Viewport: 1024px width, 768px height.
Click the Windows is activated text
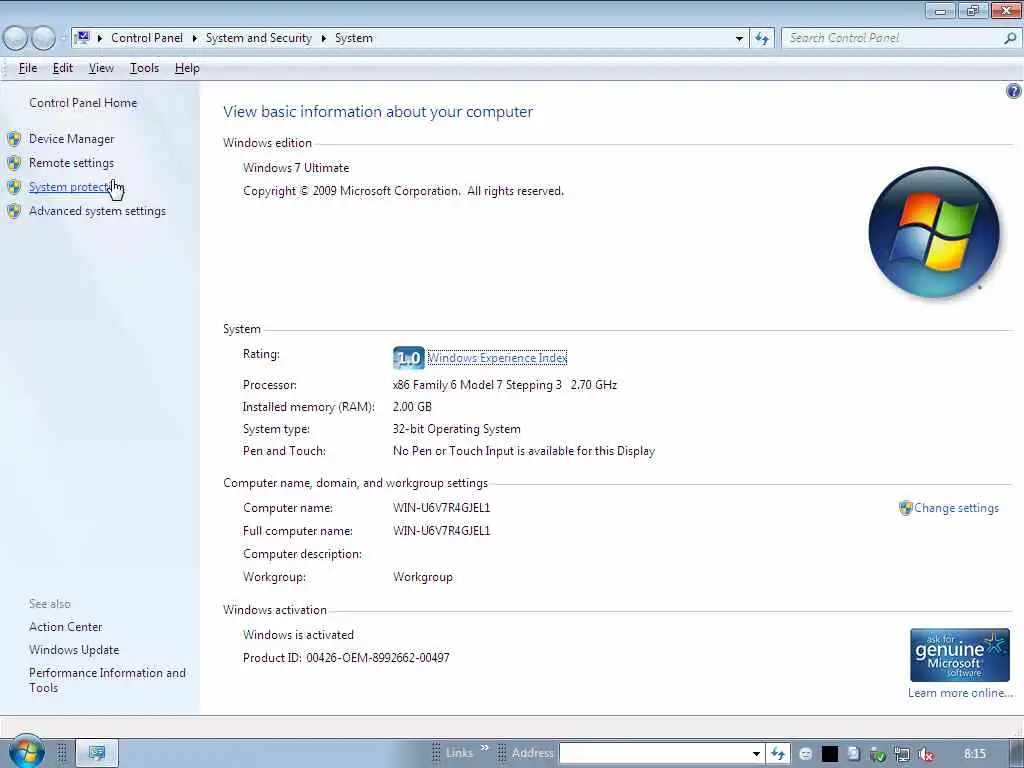[298, 635]
